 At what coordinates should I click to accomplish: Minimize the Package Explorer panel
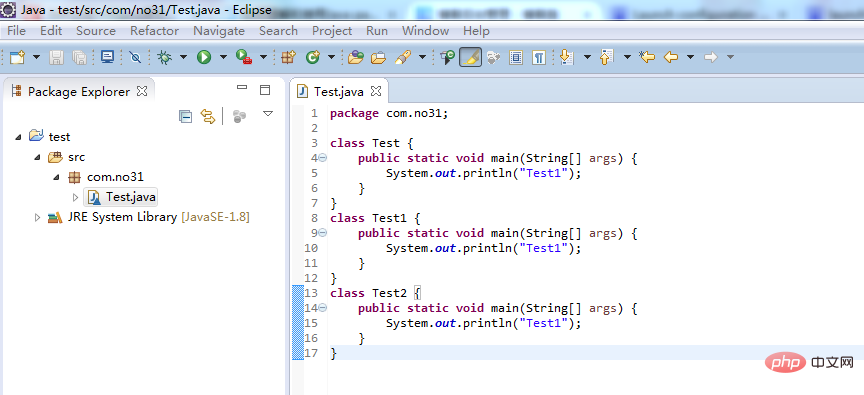coord(242,87)
